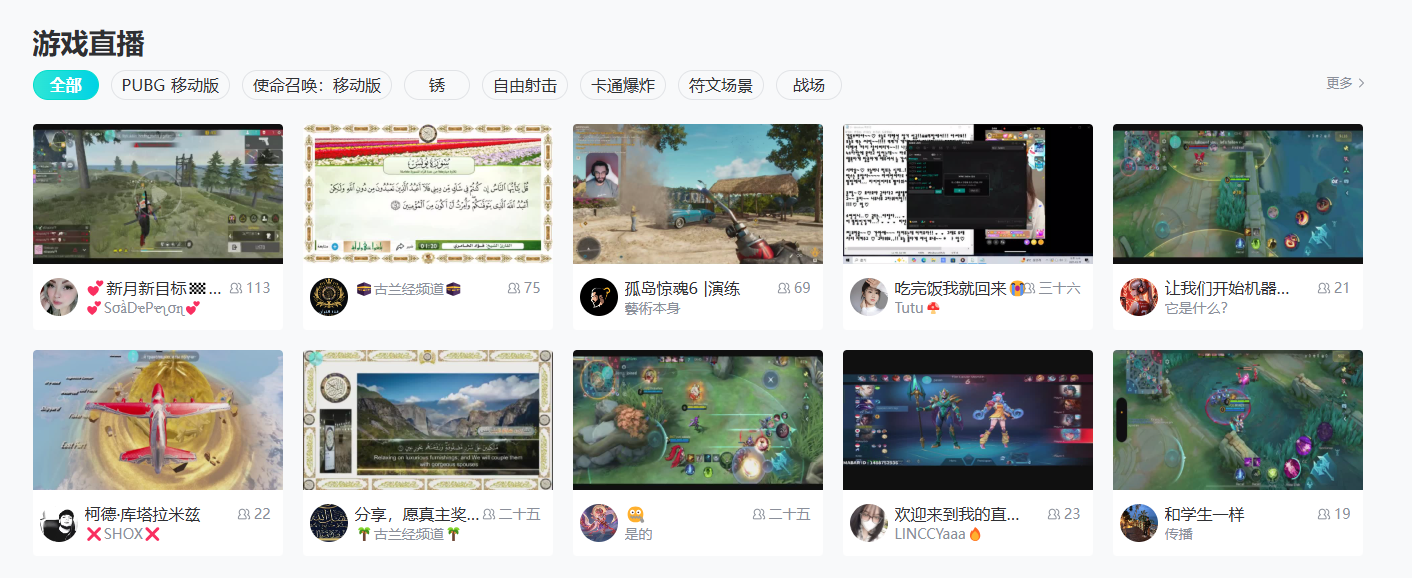The image size is (1412, 578).
Task: Open stream title 让我们开始机器...
Action: click(x=1227, y=288)
